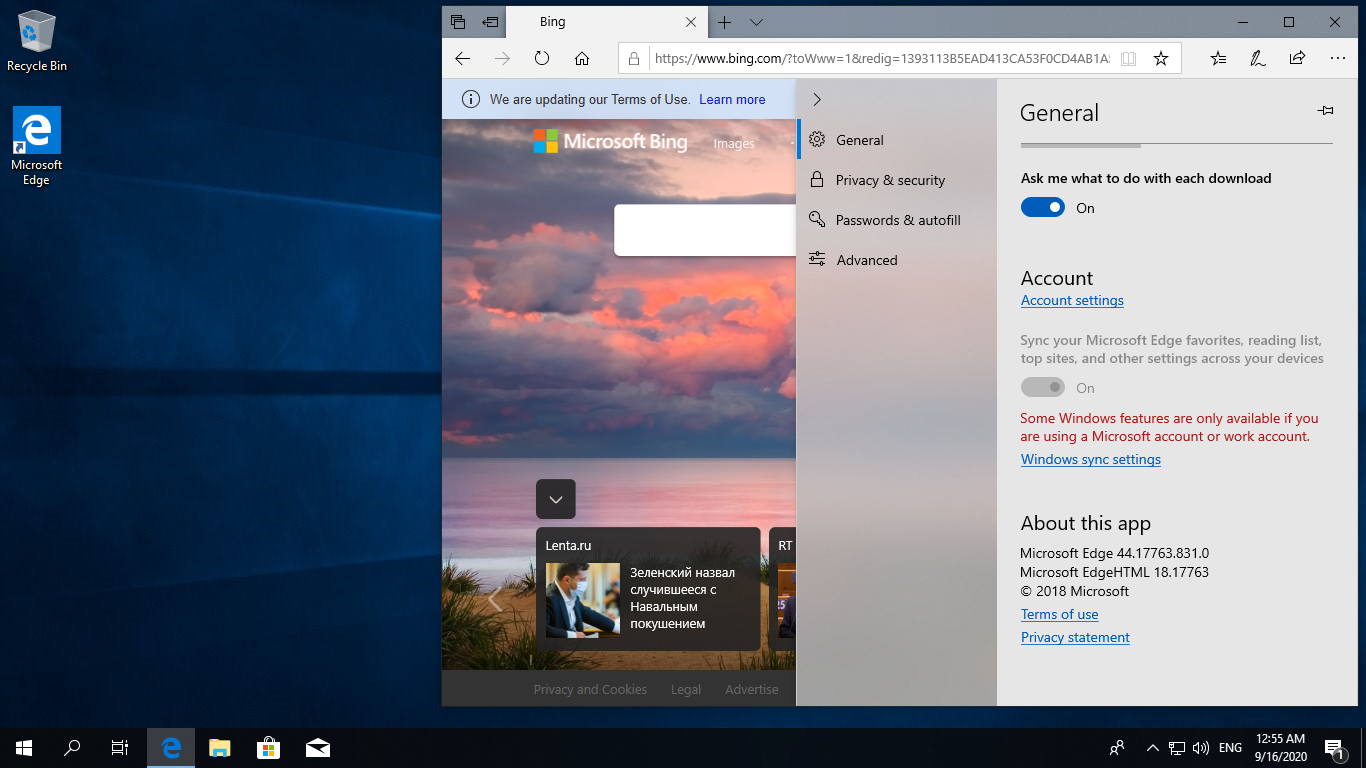1366x768 pixels.
Task: Click Lenta.ru headline text about Зеленский
Action: coord(682,598)
